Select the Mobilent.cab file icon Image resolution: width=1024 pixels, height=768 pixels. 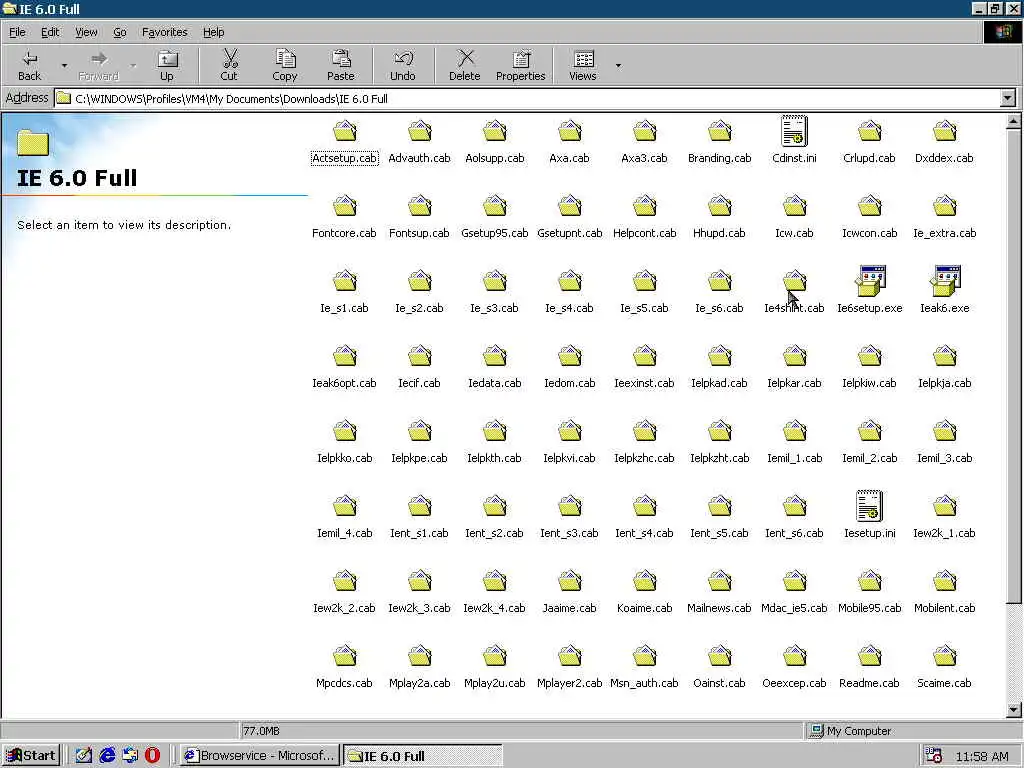[x=944, y=581]
